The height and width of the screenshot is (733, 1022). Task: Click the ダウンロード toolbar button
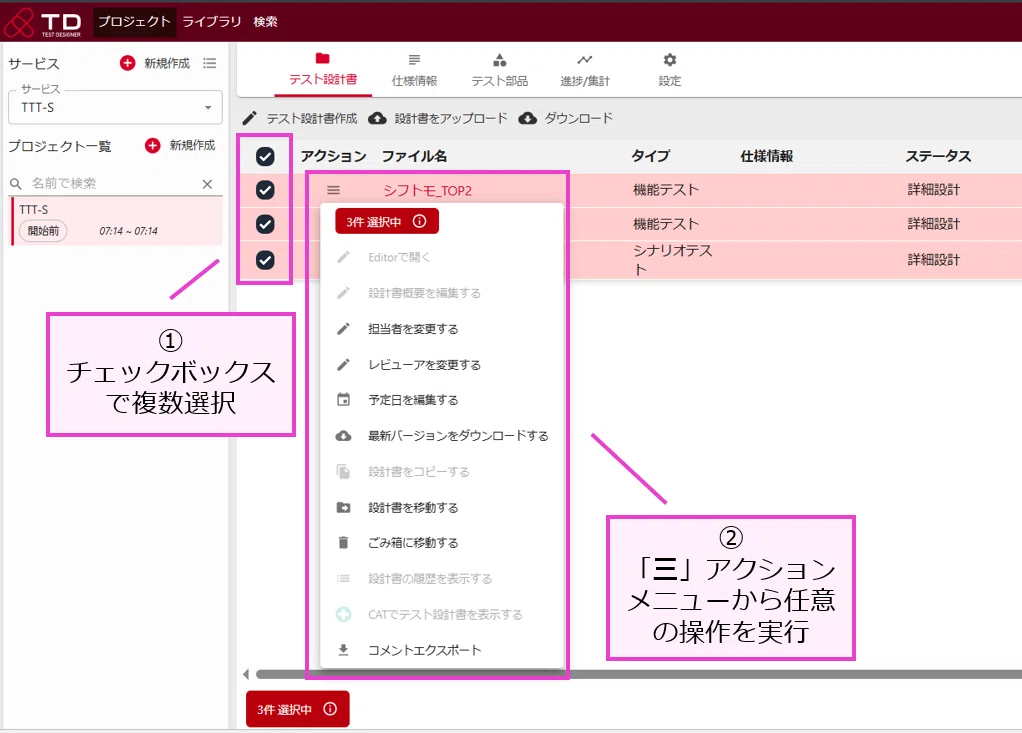click(566, 119)
